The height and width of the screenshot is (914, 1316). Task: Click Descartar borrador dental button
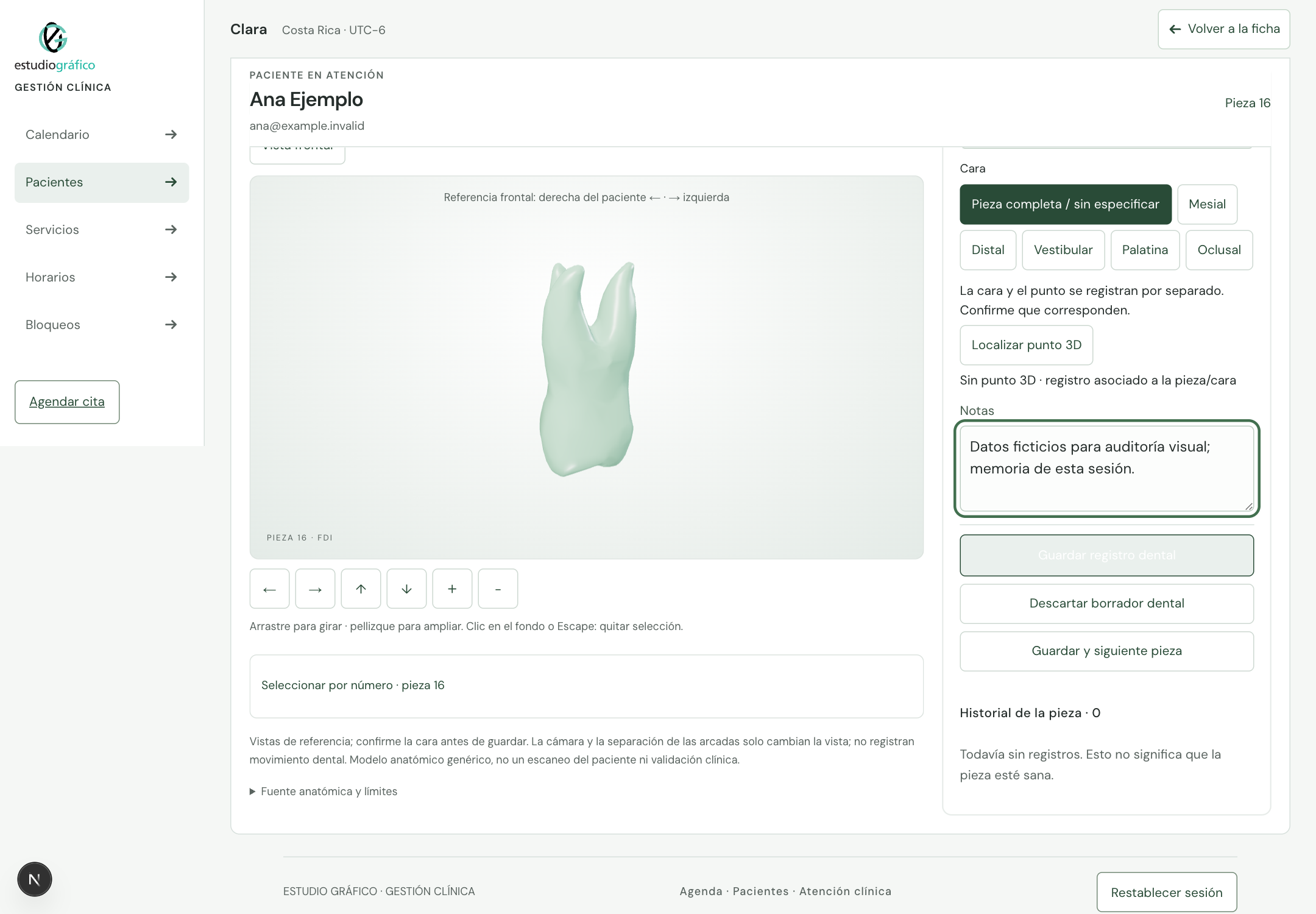(x=1106, y=603)
